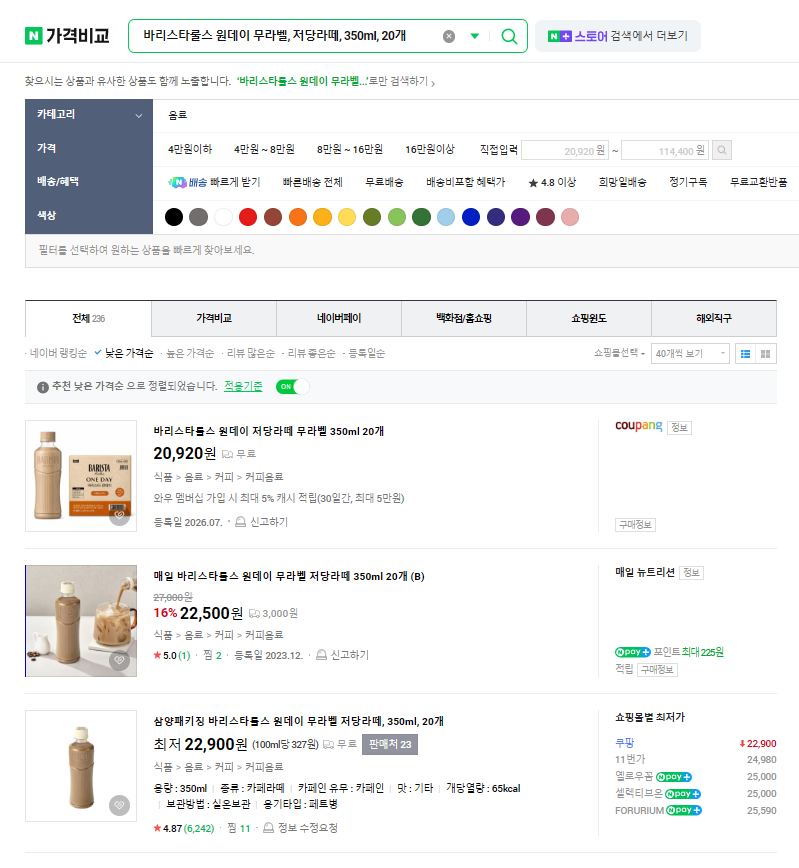
Task: Enable 빠른배송 전체 filter
Action: pos(313,182)
